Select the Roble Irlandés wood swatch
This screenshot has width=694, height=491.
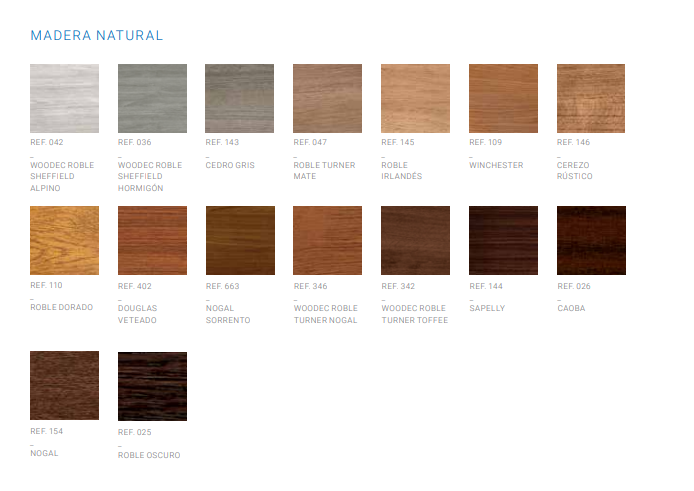pyautogui.click(x=415, y=99)
